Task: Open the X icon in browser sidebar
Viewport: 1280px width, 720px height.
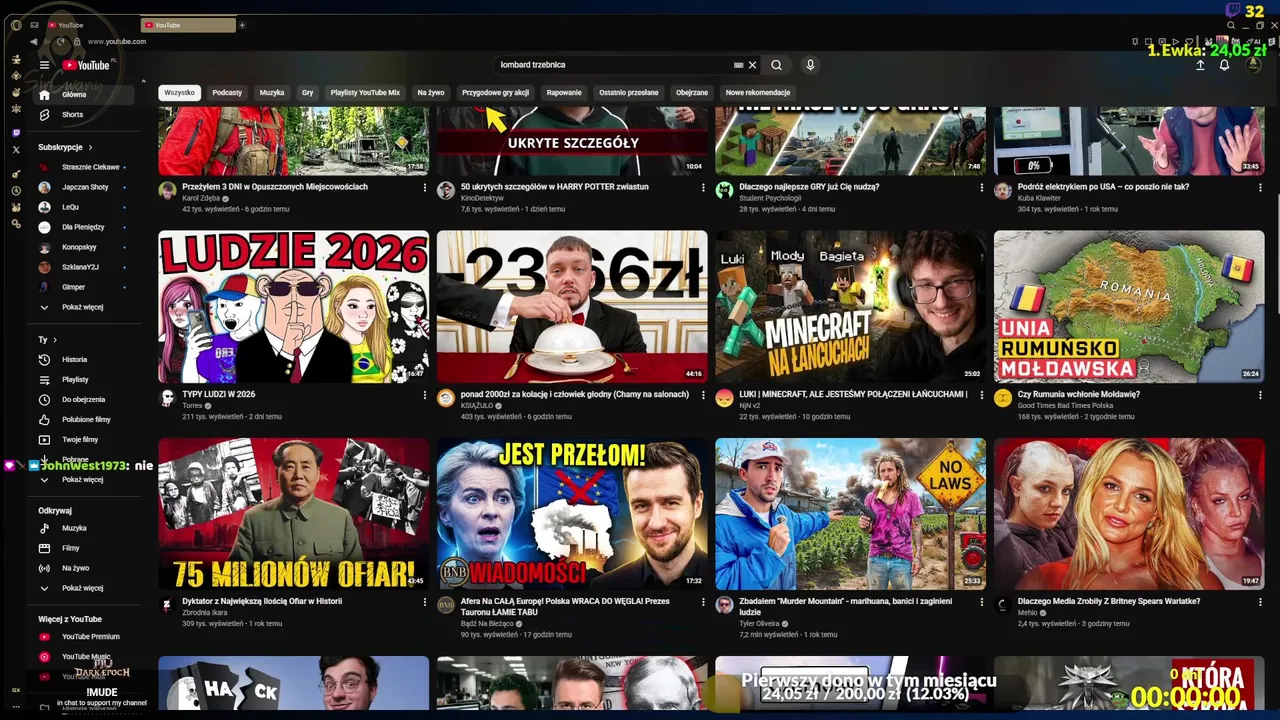Action: click(16, 150)
